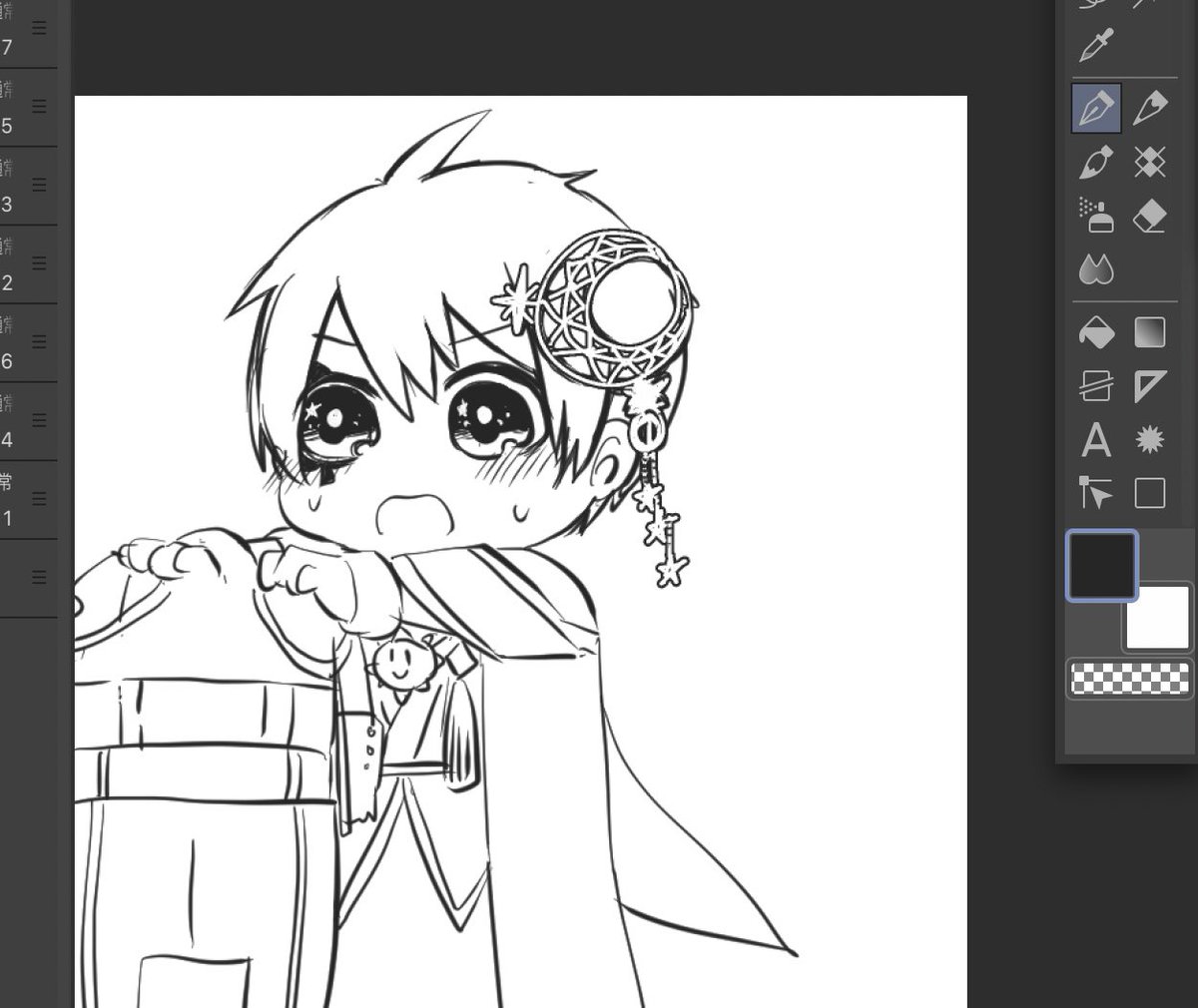Choose the white sub color swatch

pyautogui.click(x=1160, y=617)
